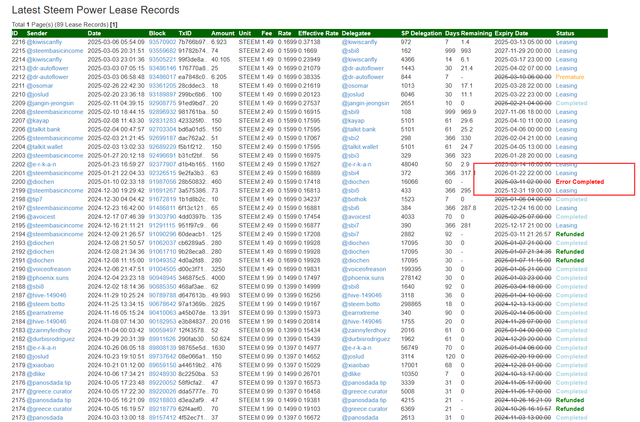640x422 pixels.
Task: Click sender @steembasicincome in row 2215
Action: pos(55,51)
